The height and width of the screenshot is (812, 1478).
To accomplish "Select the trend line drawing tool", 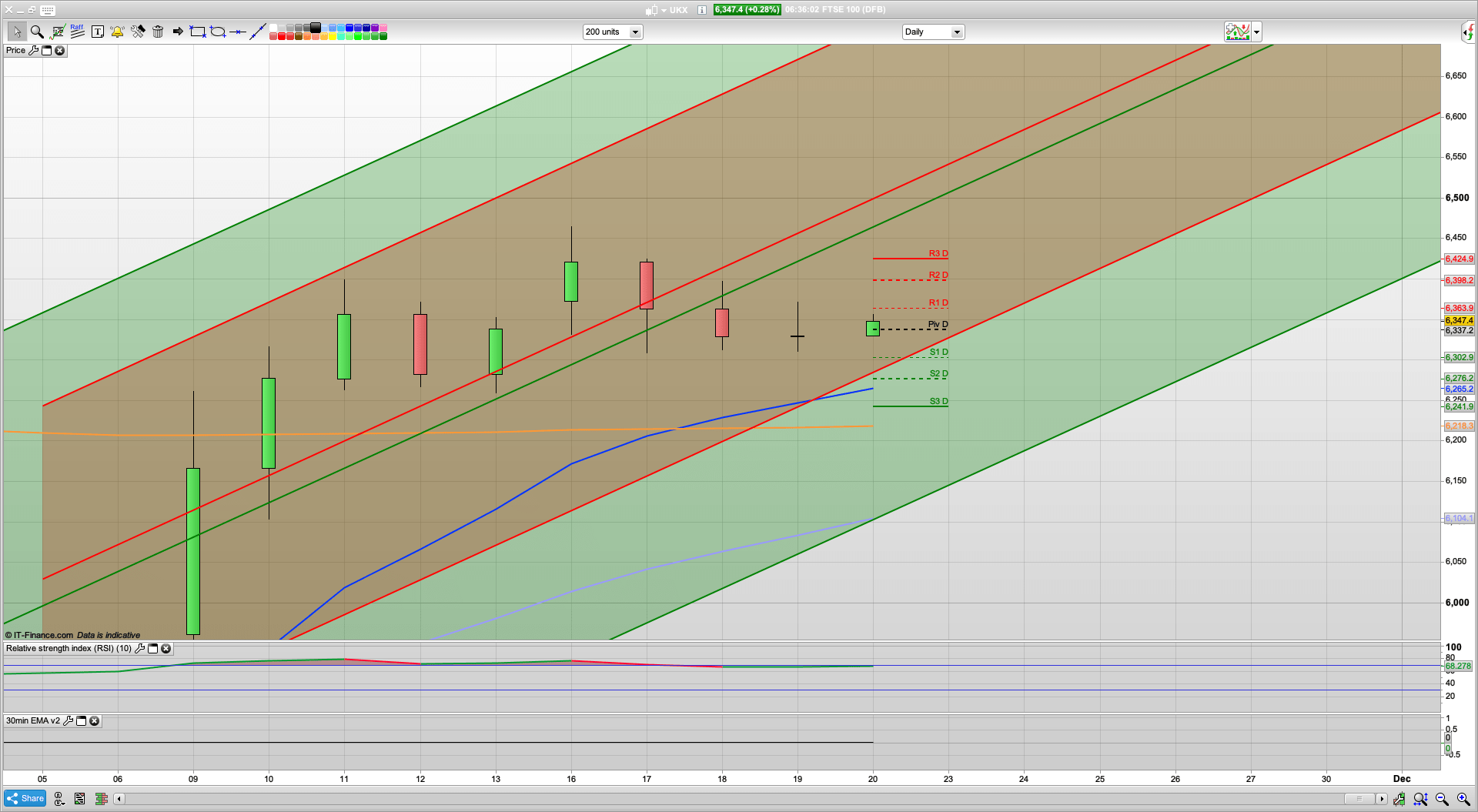I will (x=258, y=32).
